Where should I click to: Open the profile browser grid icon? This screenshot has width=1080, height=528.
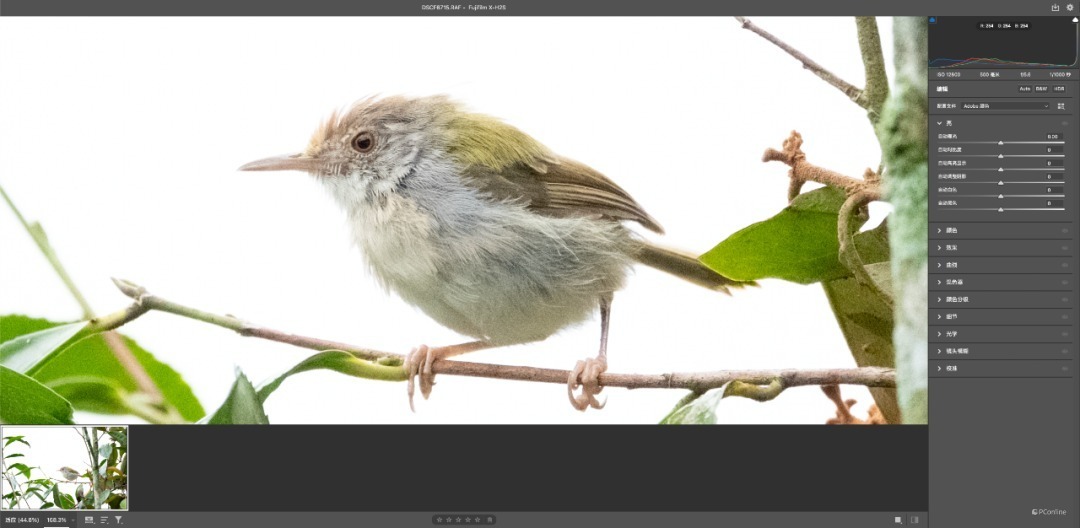point(1061,106)
